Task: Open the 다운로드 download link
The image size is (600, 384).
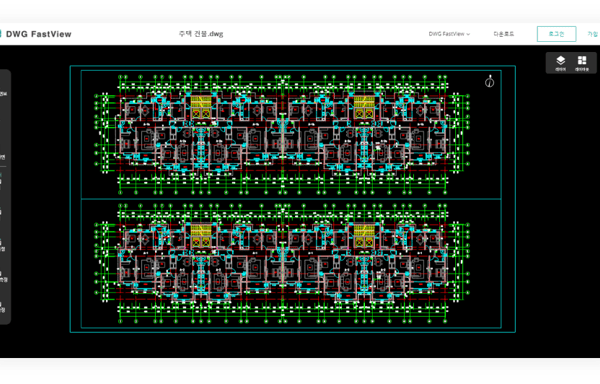Action: 504,34
